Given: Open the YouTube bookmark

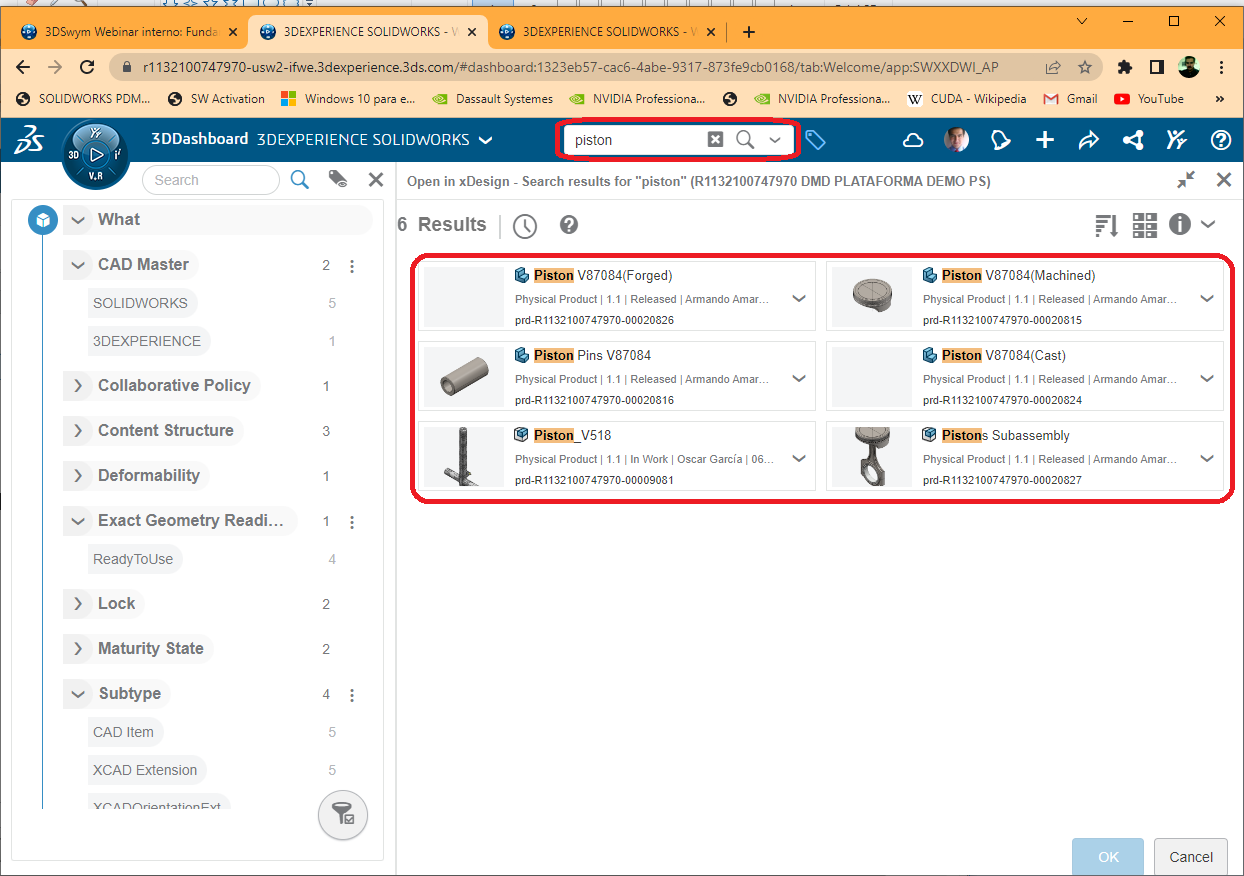Looking at the screenshot, I should pos(1149,99).
